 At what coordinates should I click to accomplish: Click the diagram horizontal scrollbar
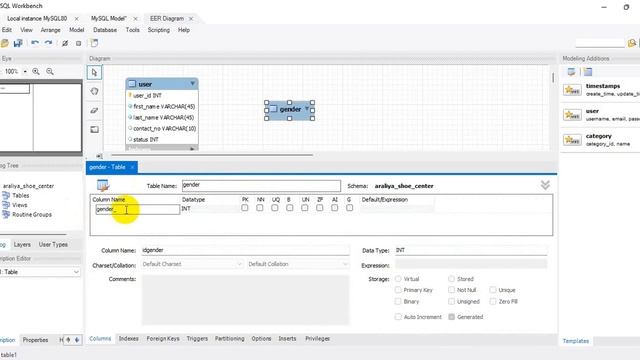pos(212,155)
